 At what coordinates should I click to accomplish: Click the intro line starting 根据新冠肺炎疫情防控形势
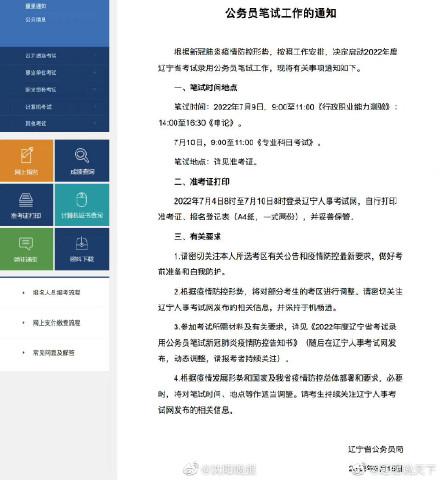285,52
